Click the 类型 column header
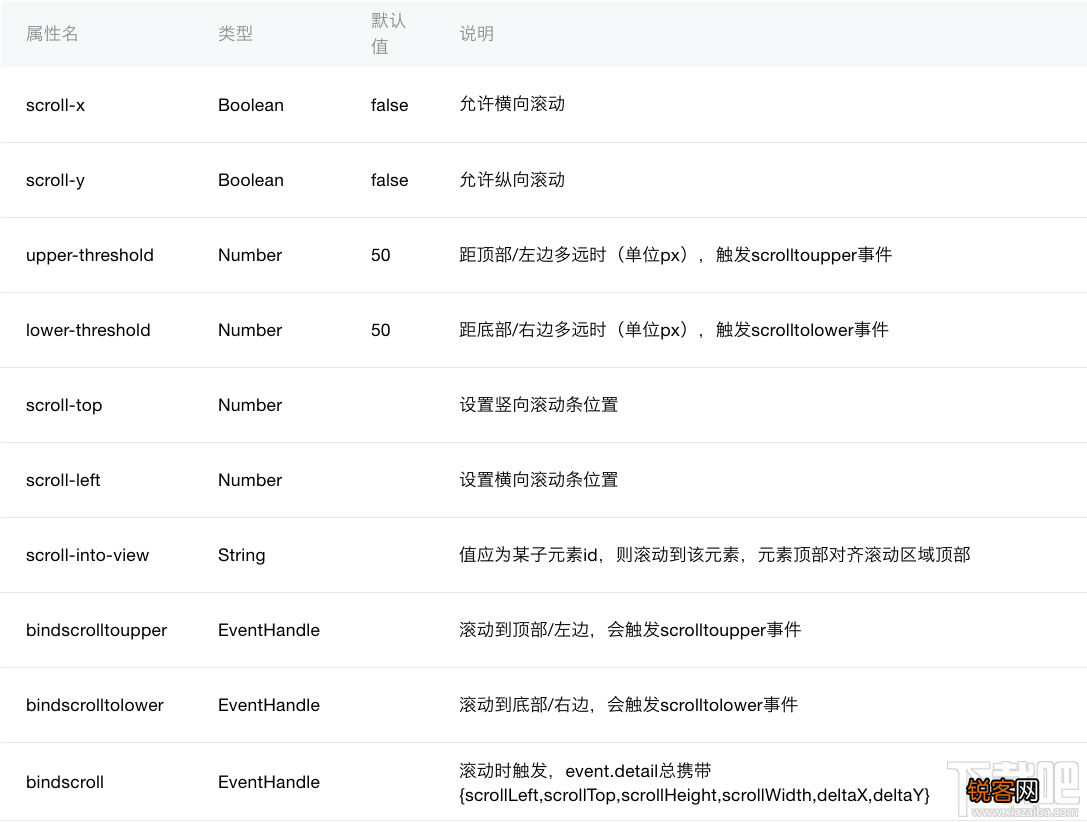Screen dimensions: 1087x822 235,33
